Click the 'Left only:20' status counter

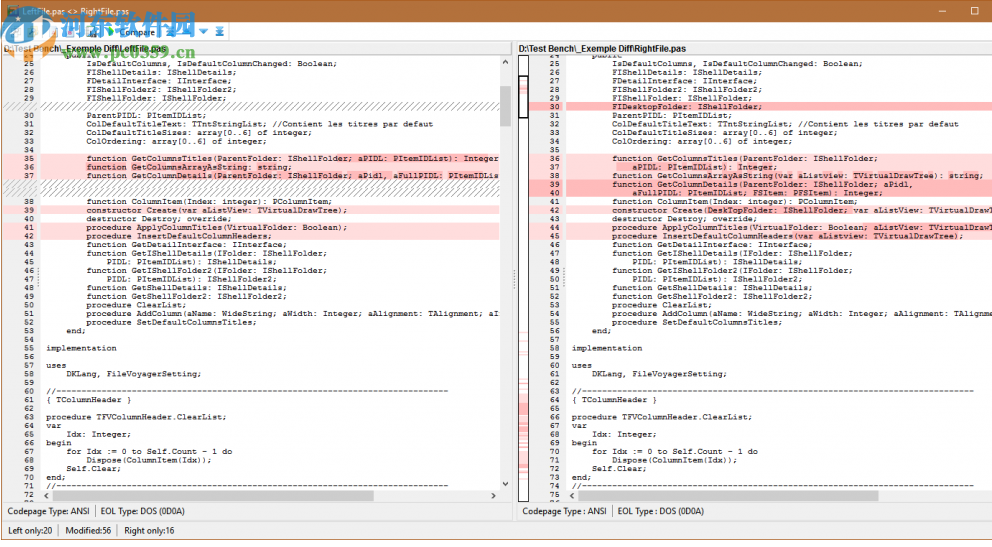tap(30, 531)
